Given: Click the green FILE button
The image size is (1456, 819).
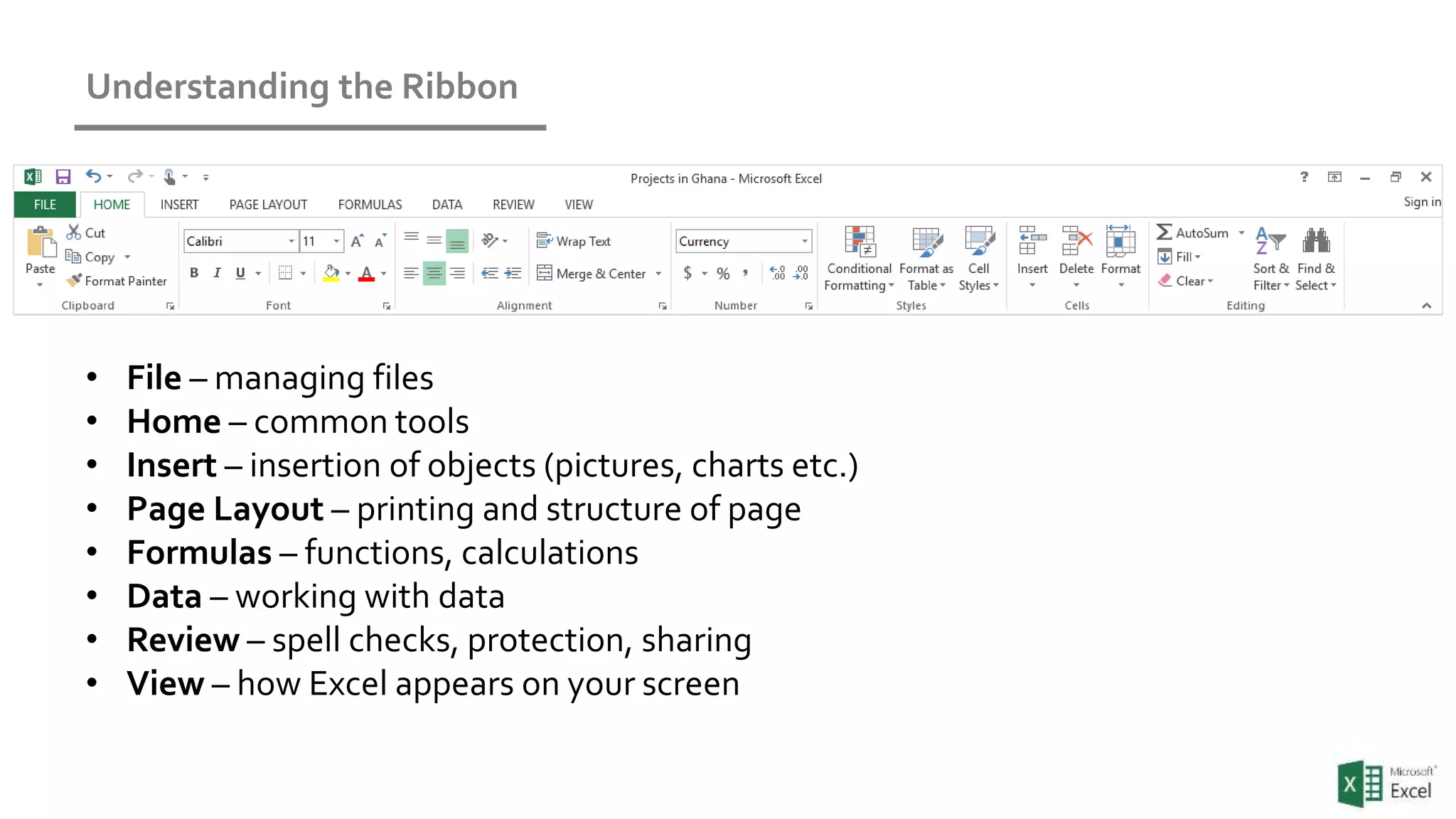Looking at the screenshot, I should (x=45, y=205).
